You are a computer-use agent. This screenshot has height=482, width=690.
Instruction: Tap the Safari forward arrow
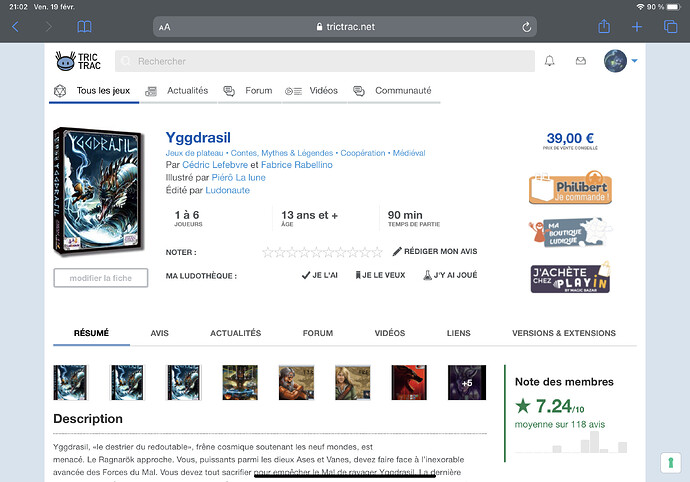coord(48,27)
